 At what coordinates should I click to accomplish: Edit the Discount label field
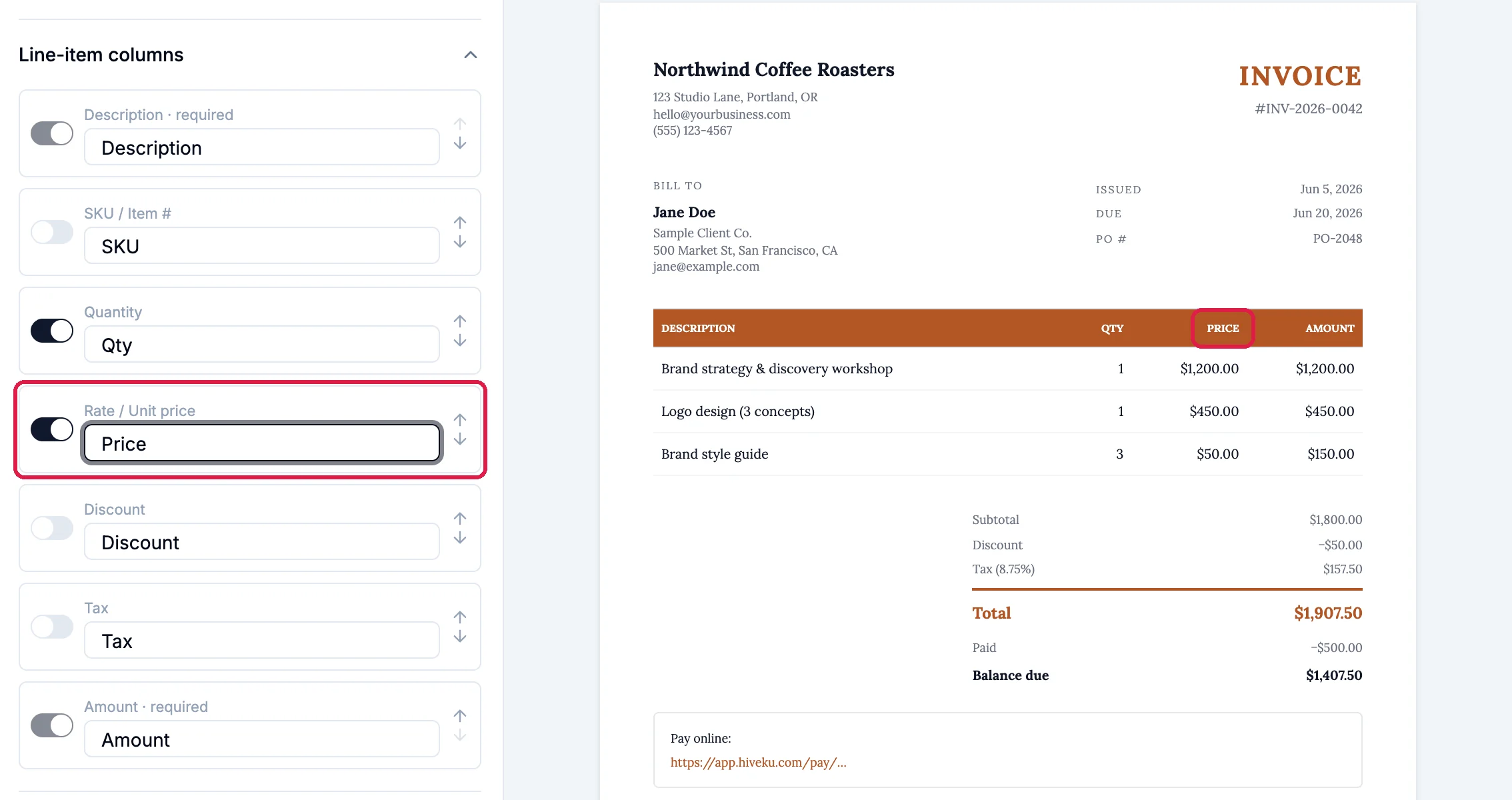(x=262, y=542)
